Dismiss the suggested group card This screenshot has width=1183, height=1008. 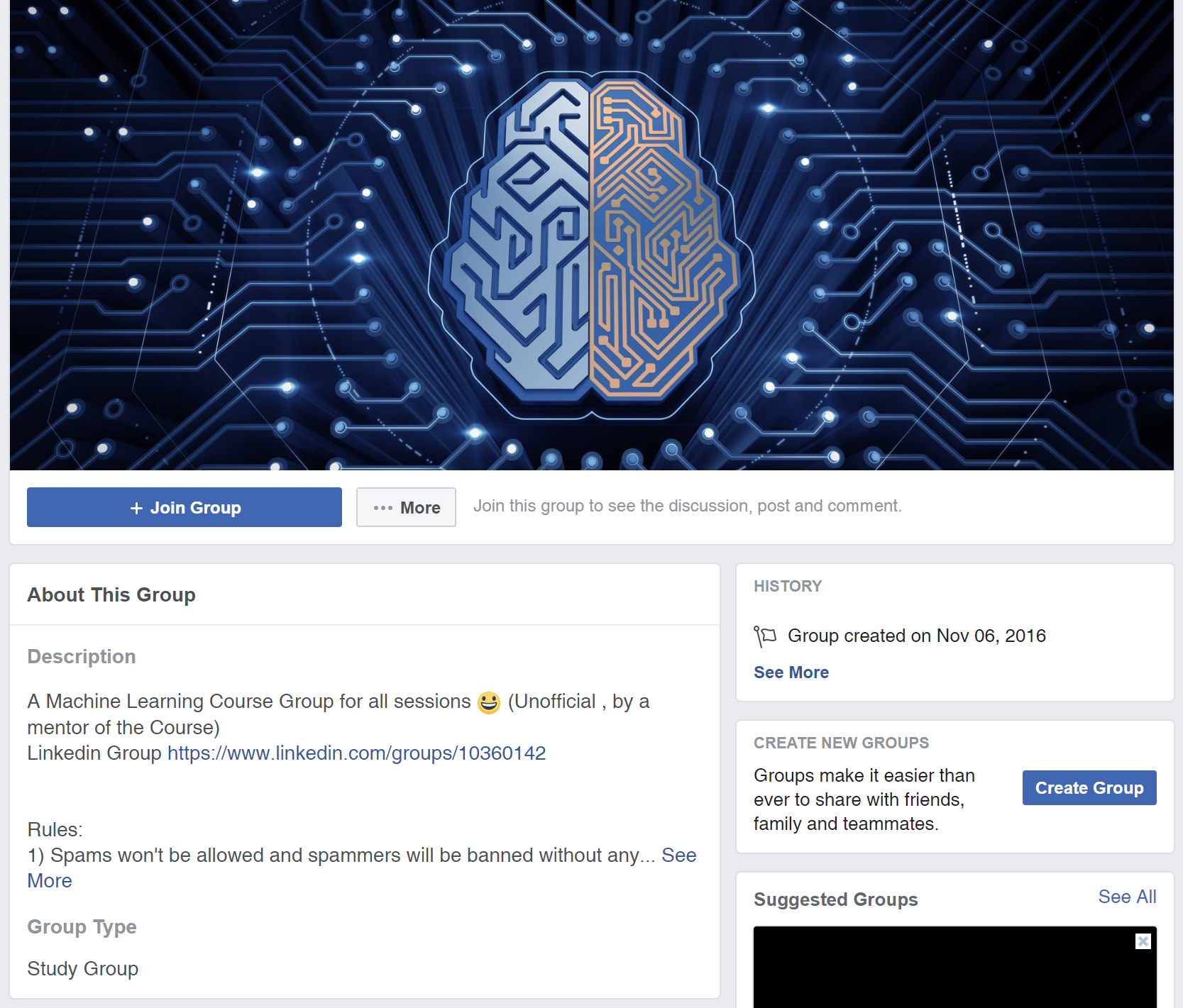pos(1143,941)
